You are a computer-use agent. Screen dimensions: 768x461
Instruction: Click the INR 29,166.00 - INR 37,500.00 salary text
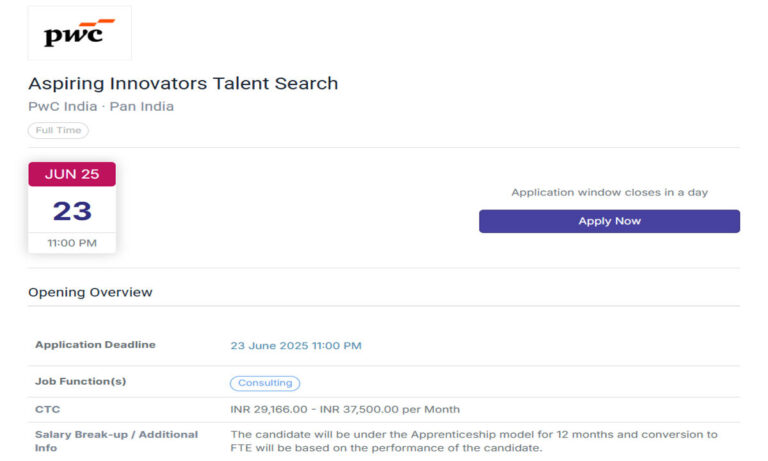coord(345,410)
